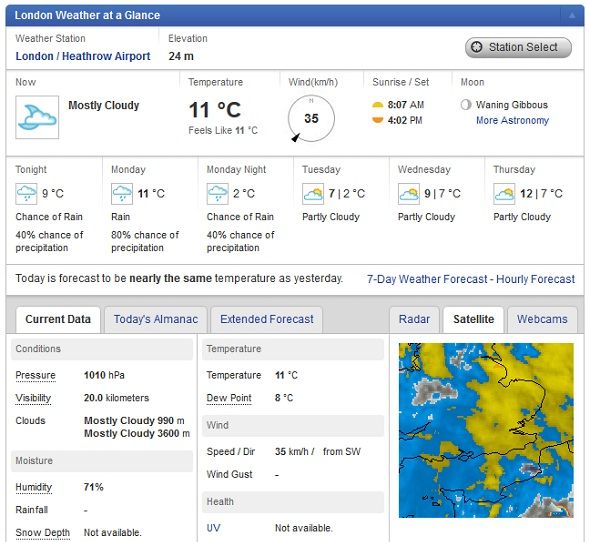Open the 7-Day Weather Forecast link
Image resolution: width=590 pixels, height=542 pixels.
pos(427,279)
